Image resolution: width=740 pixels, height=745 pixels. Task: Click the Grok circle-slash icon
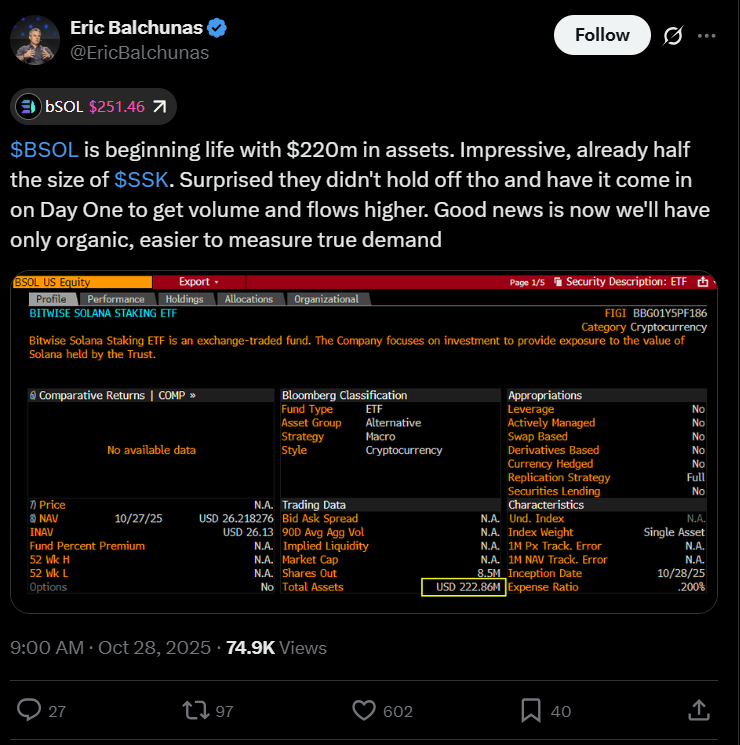pyautogui.click(x=673, y=36)
